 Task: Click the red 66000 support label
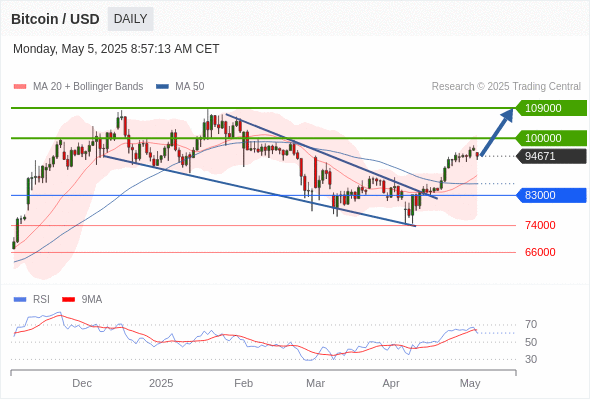click(540, 252)
